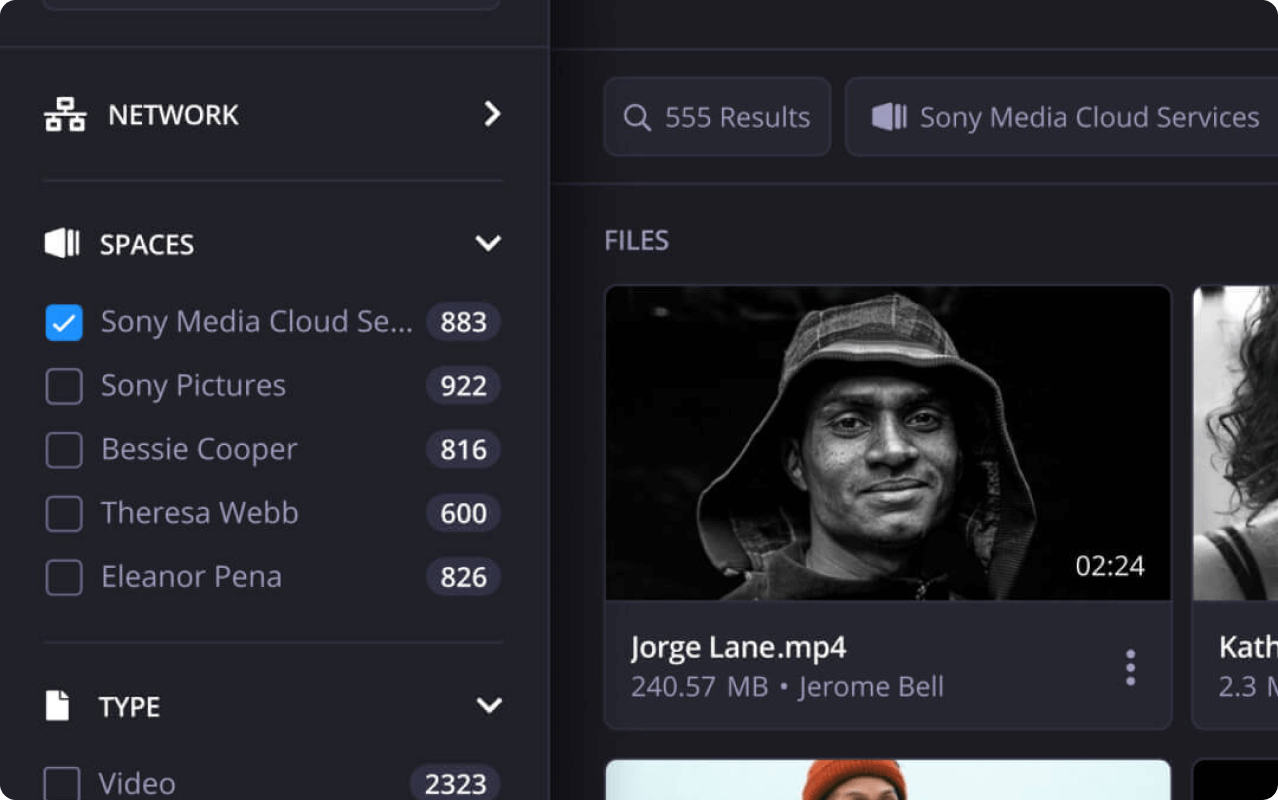1278x800 pixels.
Task: Open the three-dot menu for Jorge Lane.mp4
Action: [1130, 667]
